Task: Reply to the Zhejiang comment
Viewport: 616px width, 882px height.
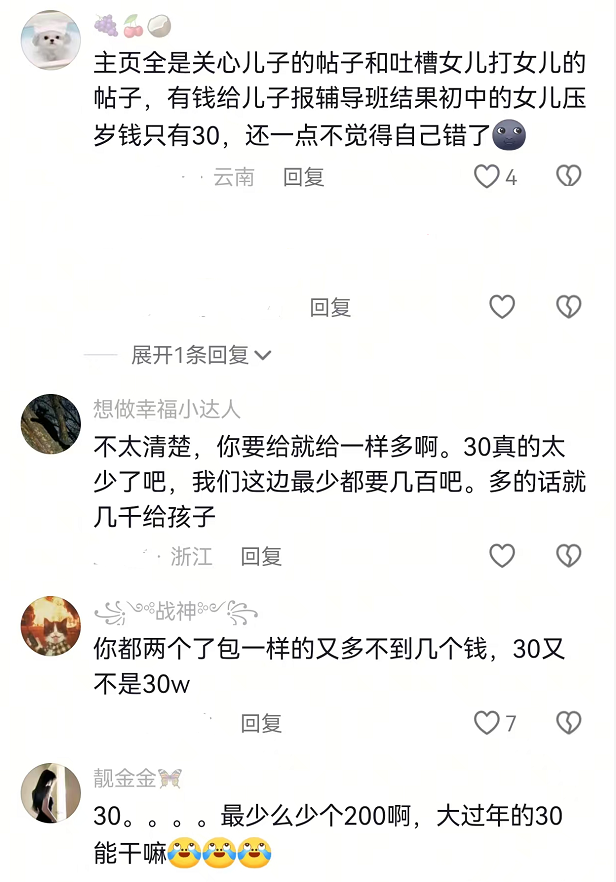Action: (261, 556)
